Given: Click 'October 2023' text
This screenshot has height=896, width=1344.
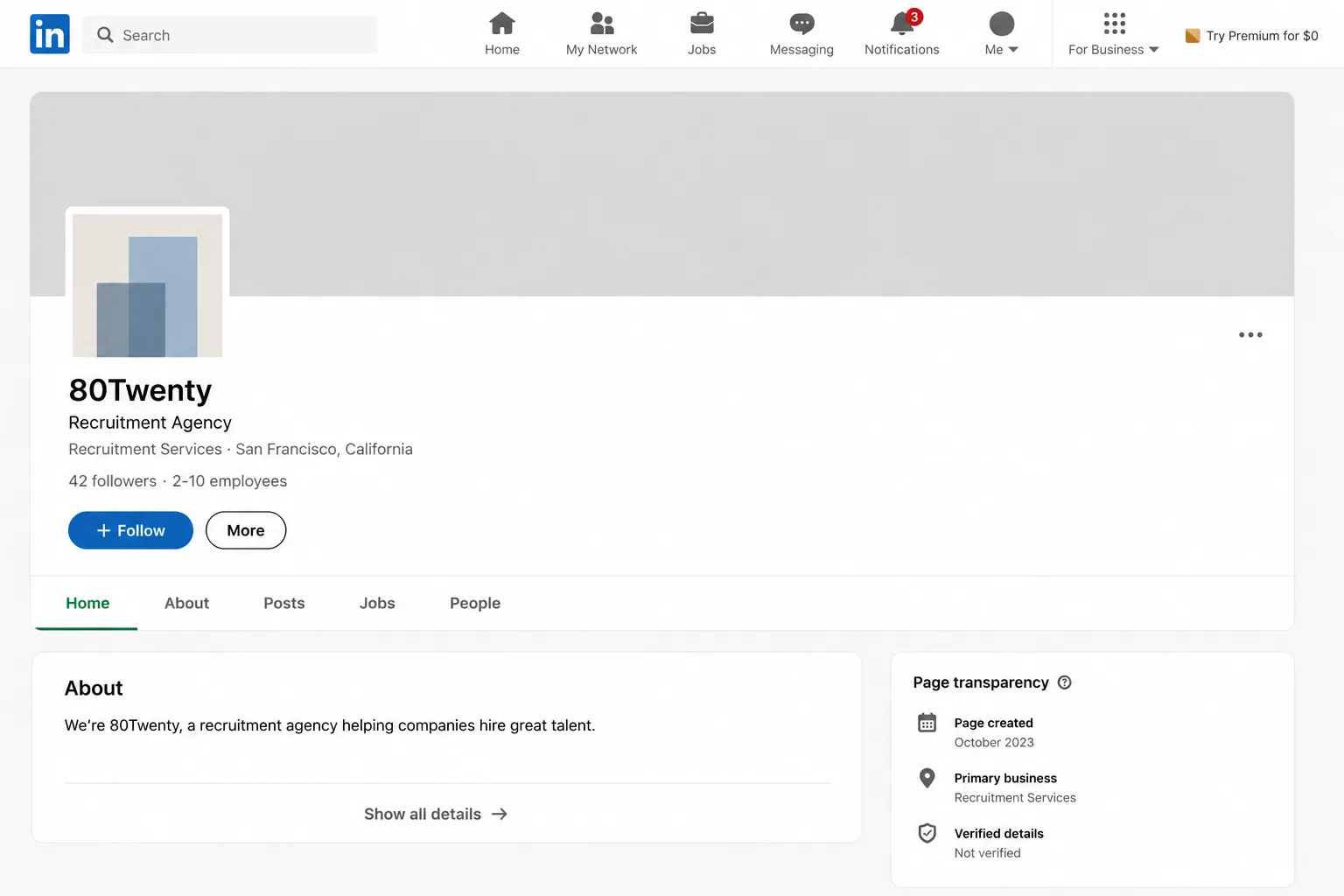Looking at the screenshot, I should [x=994, y=742].
